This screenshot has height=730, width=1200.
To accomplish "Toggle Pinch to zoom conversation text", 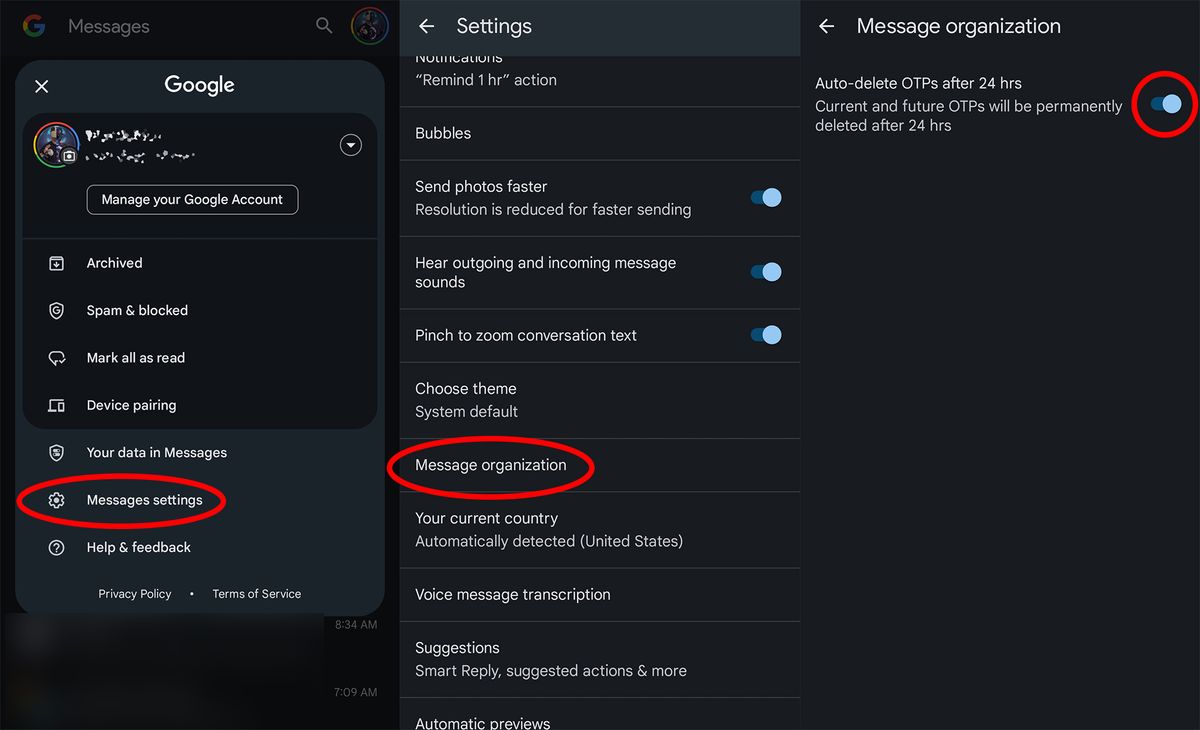I will [x=766, y=336].
